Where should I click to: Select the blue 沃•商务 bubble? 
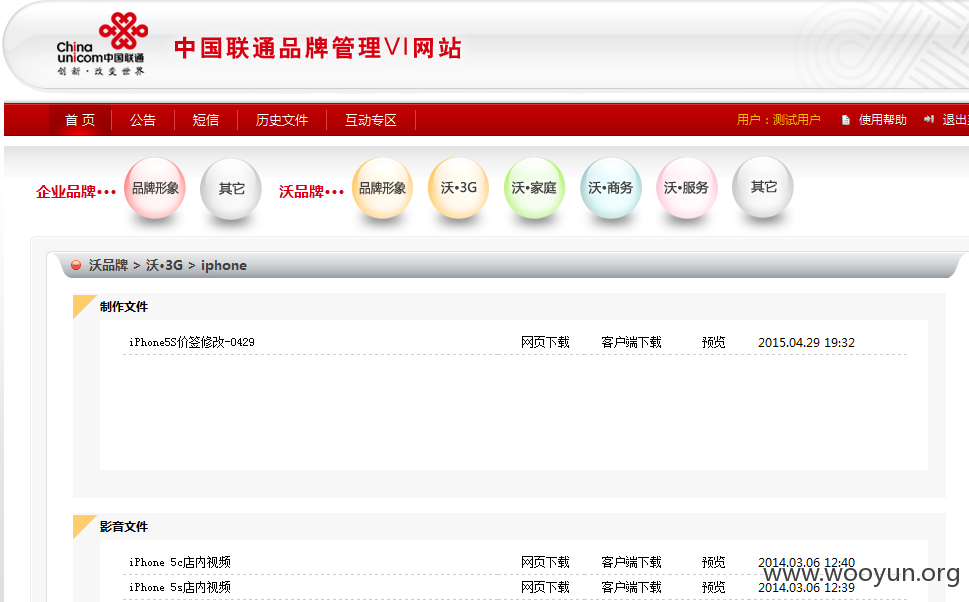(611, 188)
